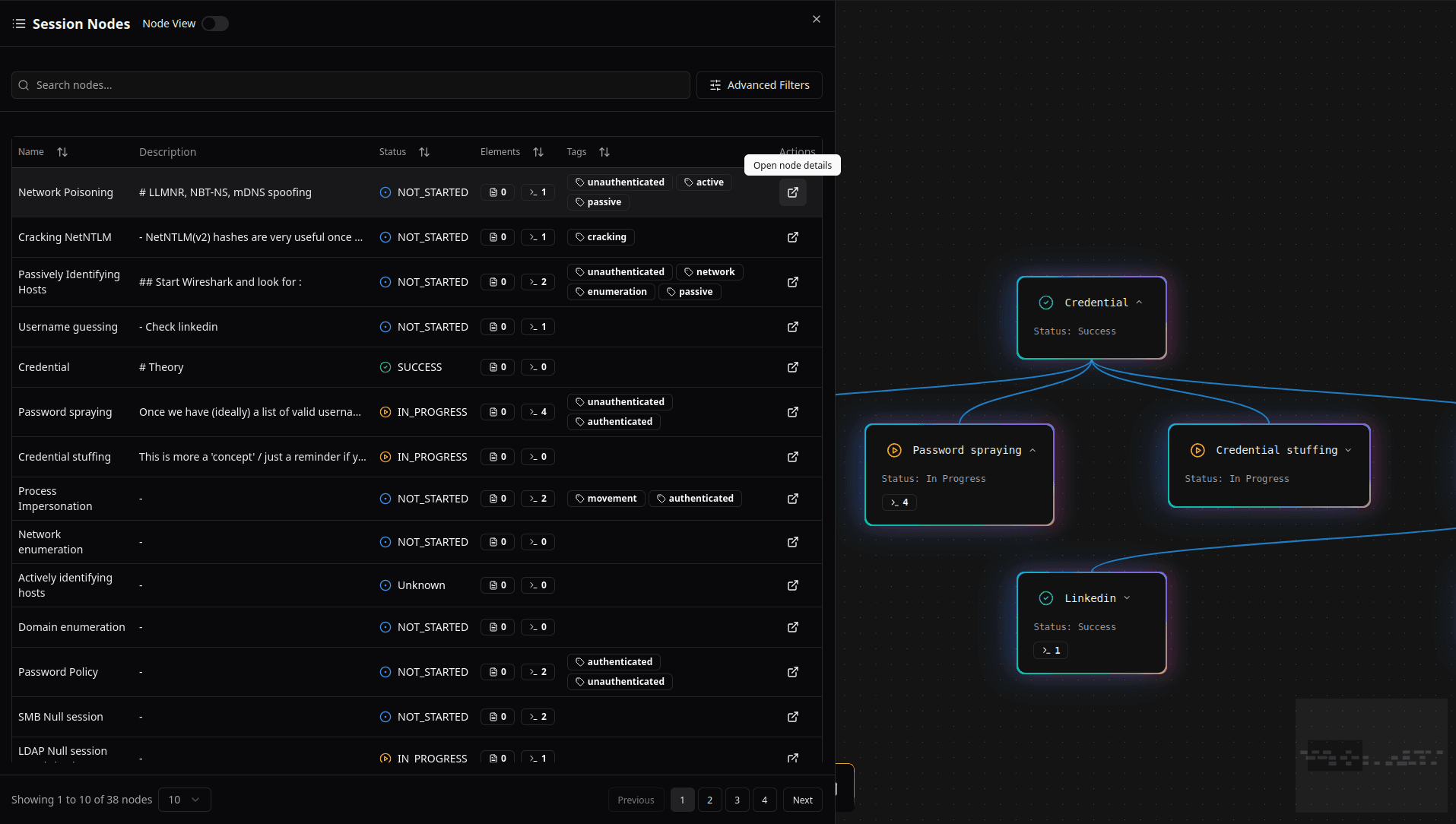Open the page size dropdown
1456x824 pixels.
[x=184, y=800]
